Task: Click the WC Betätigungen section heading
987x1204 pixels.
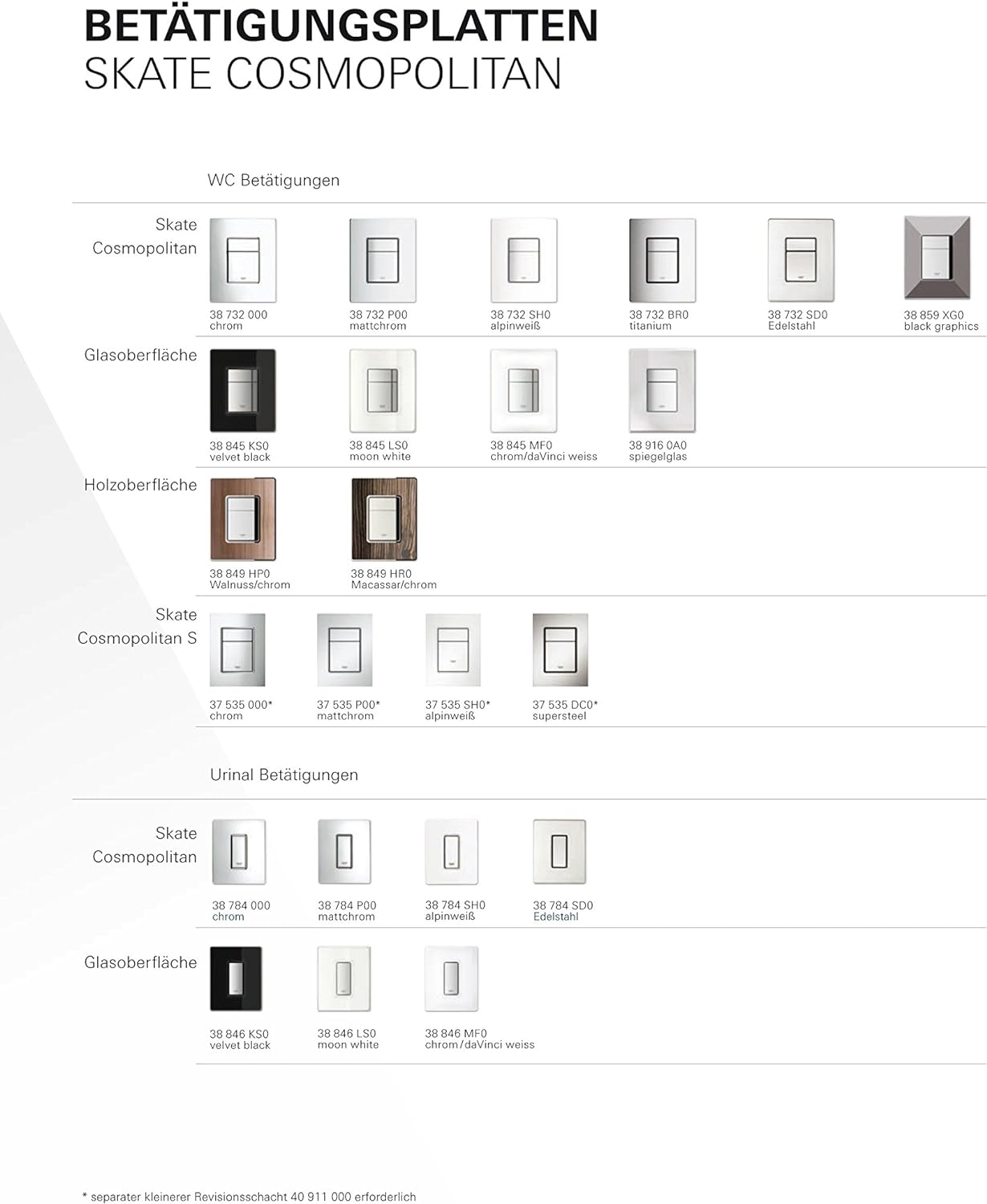Action: (273, 181)
